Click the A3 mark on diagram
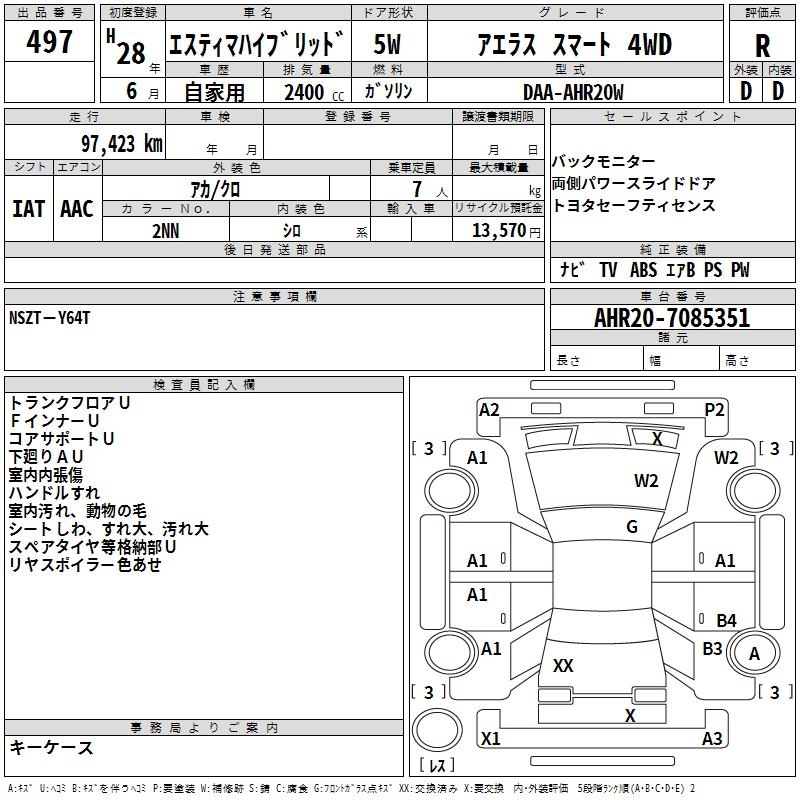The height and width of the screenshot is (800, 800). click(x=712, y=739)
